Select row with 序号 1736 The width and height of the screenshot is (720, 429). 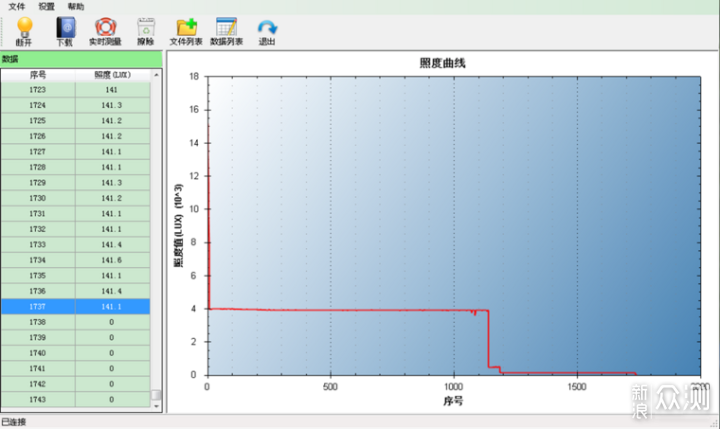tap(75, 291)
